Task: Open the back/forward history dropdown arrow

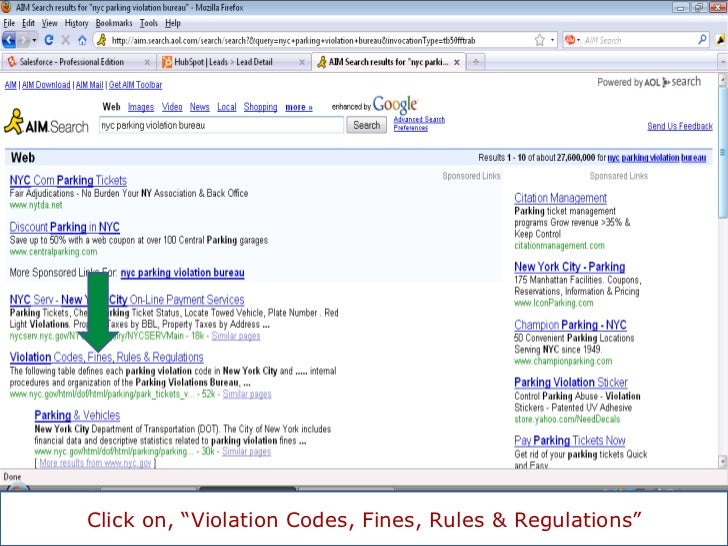Action: pos(34,40)
